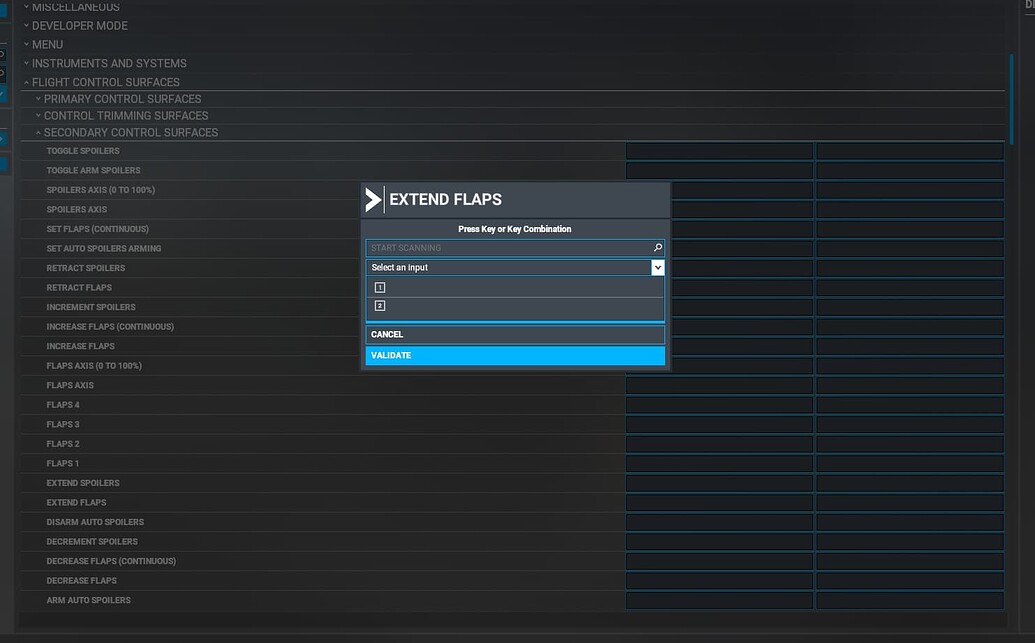Expand the Menu category
The width and height of the screenshot is (1035, 643).
47,45
